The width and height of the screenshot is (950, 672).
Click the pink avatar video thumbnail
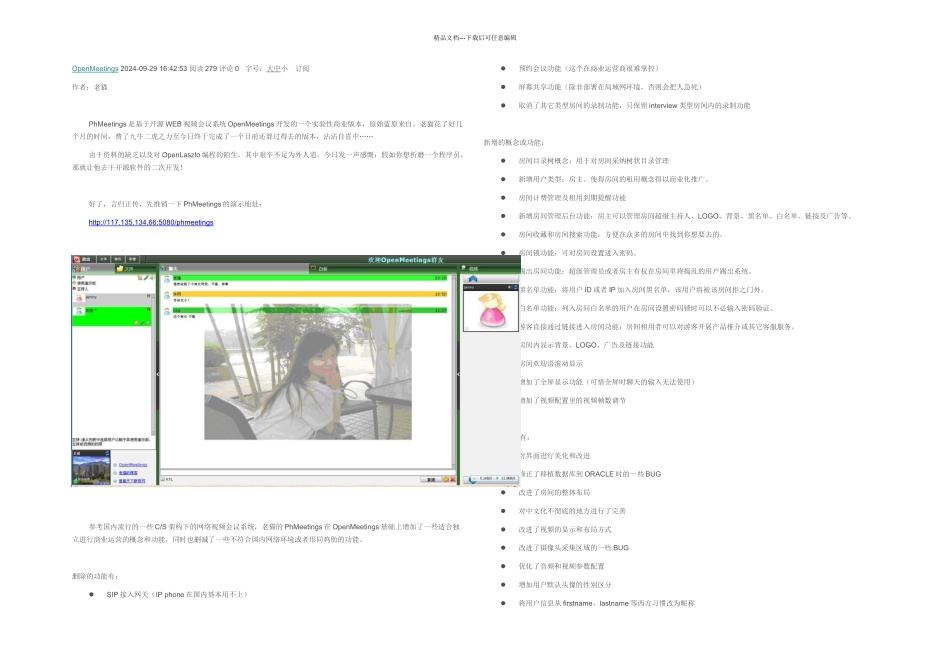click(x=491, y=310)
